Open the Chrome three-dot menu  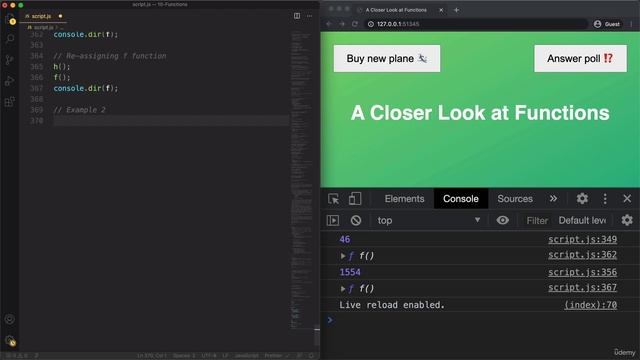(x=631, y=24)
